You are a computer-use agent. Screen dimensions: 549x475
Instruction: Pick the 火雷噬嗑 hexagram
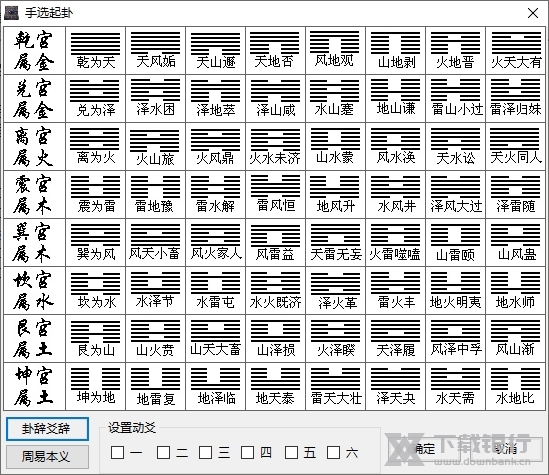pos(395,243)
